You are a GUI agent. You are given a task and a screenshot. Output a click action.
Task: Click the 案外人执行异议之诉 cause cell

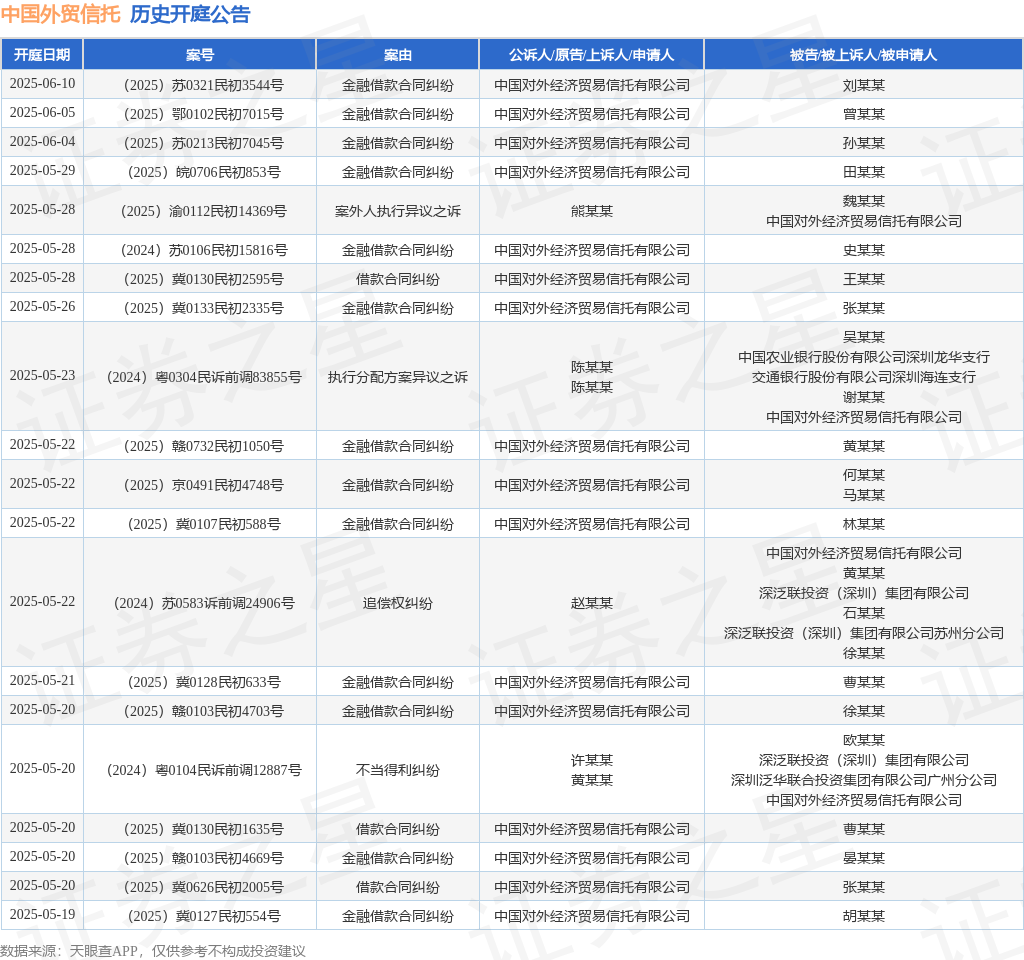(x=398, y=211)
